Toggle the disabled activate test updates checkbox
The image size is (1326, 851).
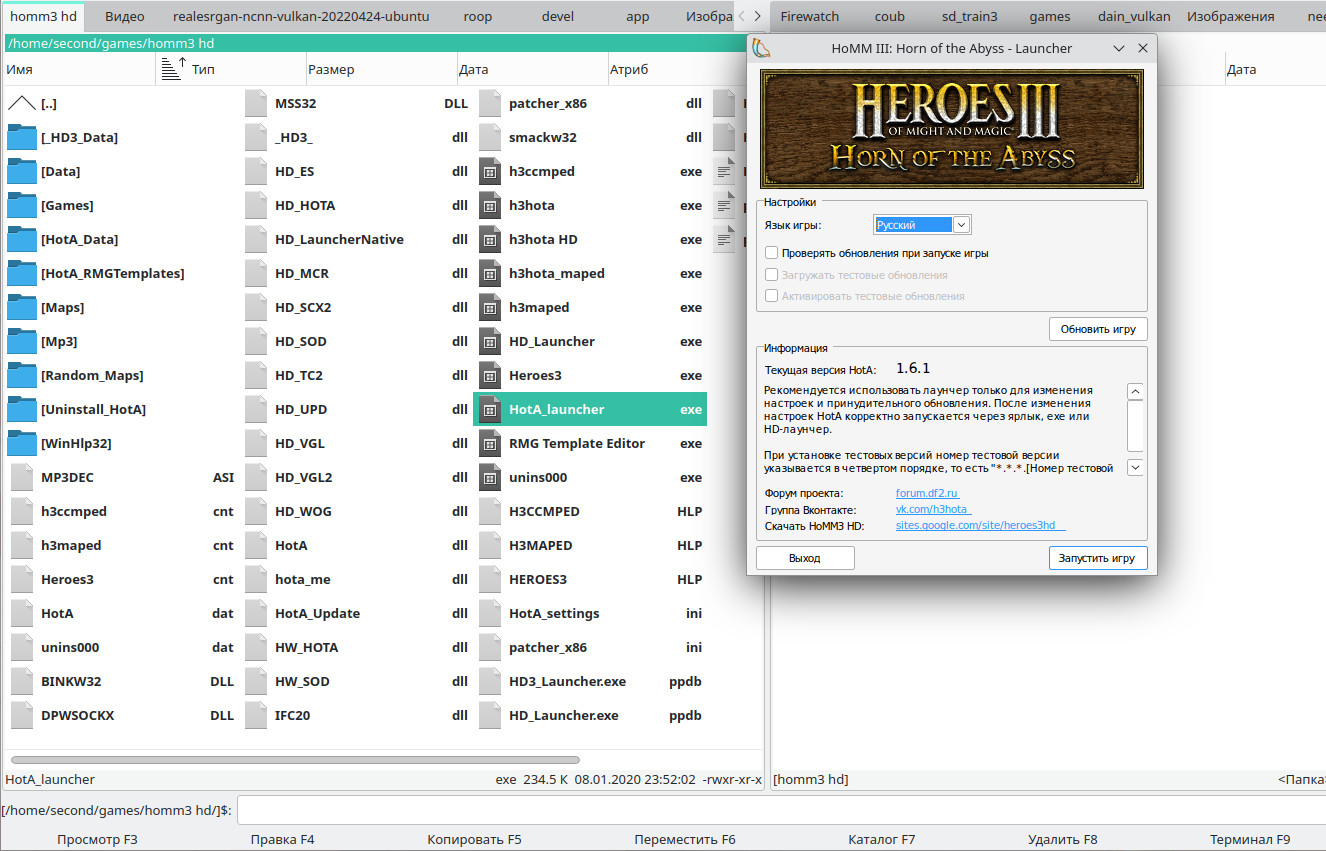coord(771,295)
